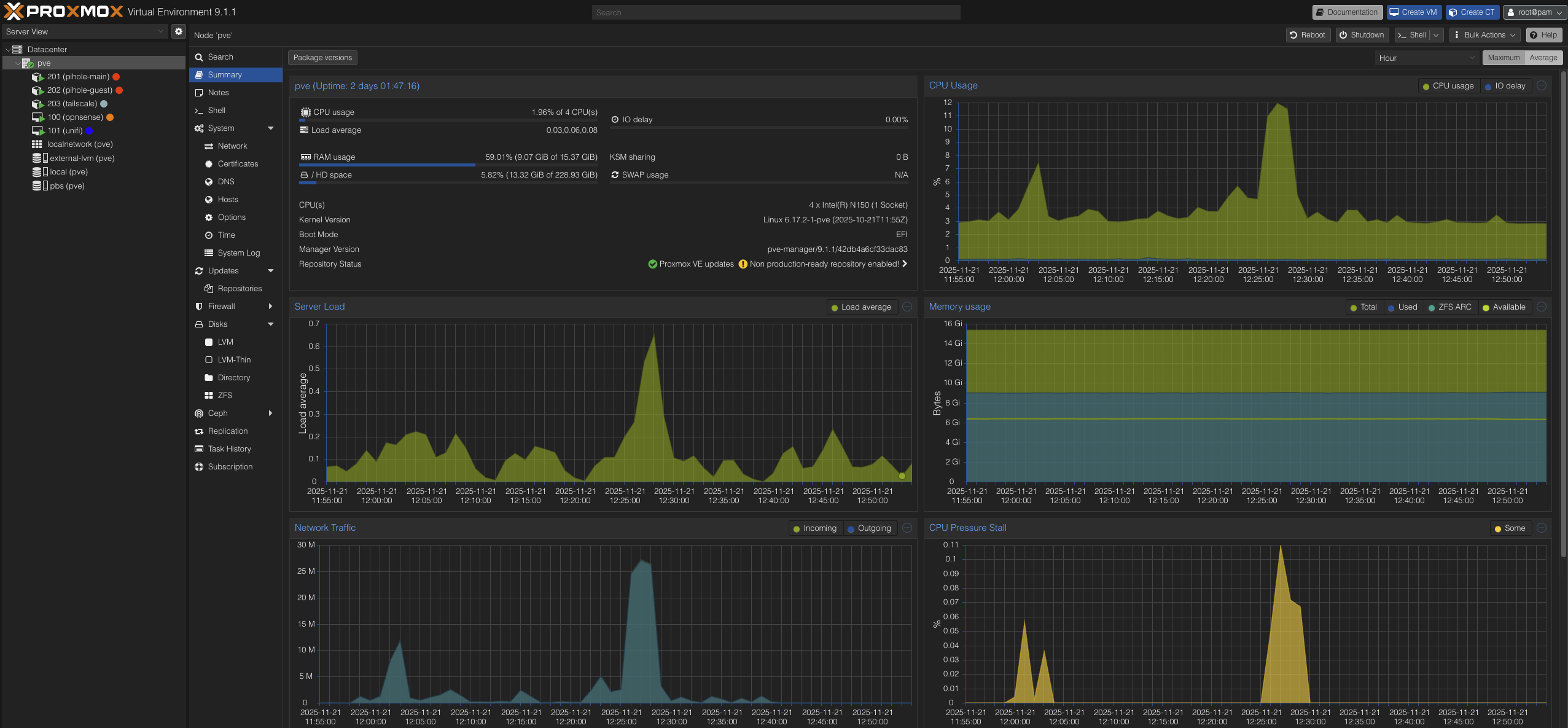Click the Ceph icon in the node menu
1568x728 pixels.
pos(199,413)
